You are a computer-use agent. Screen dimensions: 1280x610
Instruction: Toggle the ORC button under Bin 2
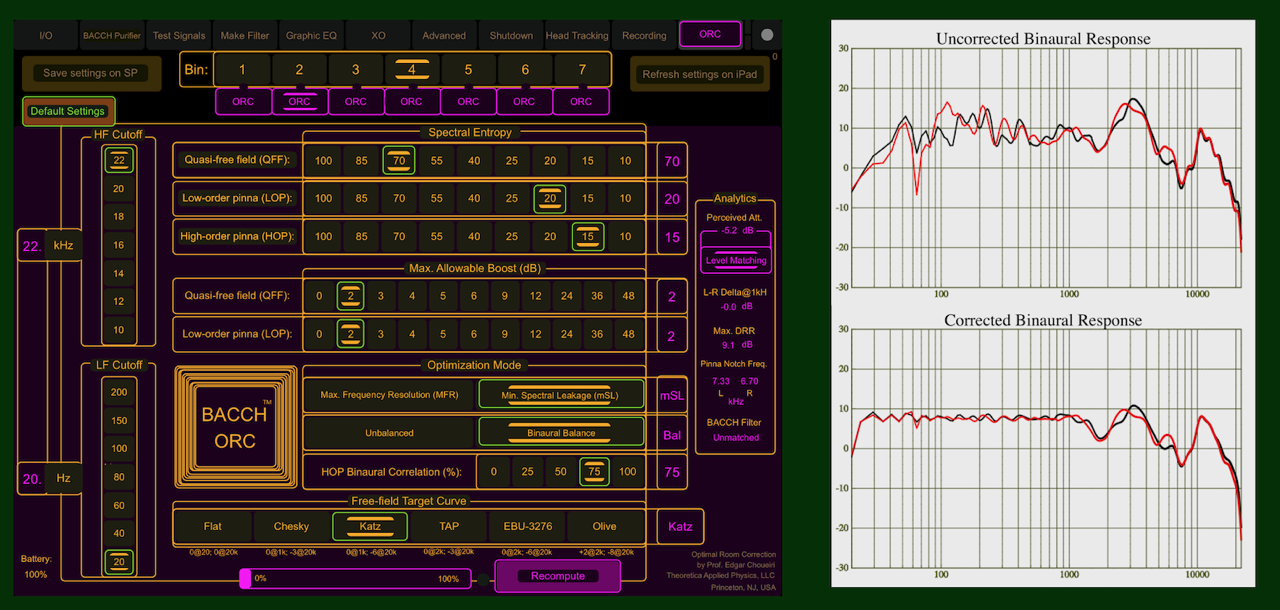(299, 101)
